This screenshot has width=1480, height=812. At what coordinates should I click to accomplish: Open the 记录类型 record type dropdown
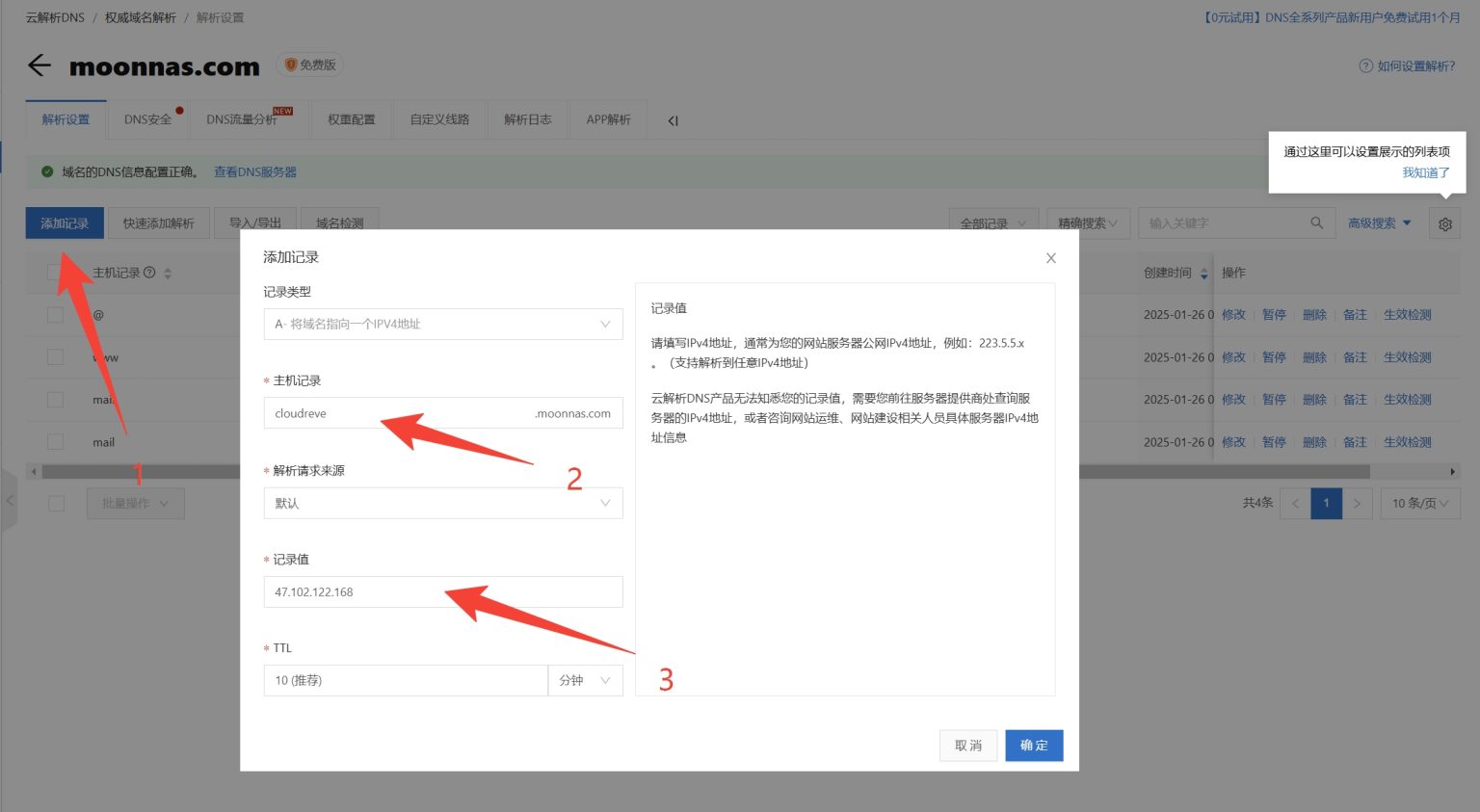[442, 324]
